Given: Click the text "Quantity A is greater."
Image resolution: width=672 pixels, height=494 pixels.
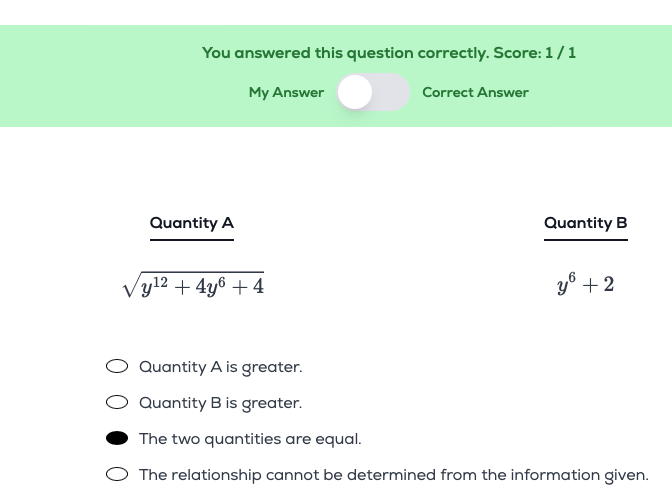Looking at the screenshot, I should (x=221, y=367).
